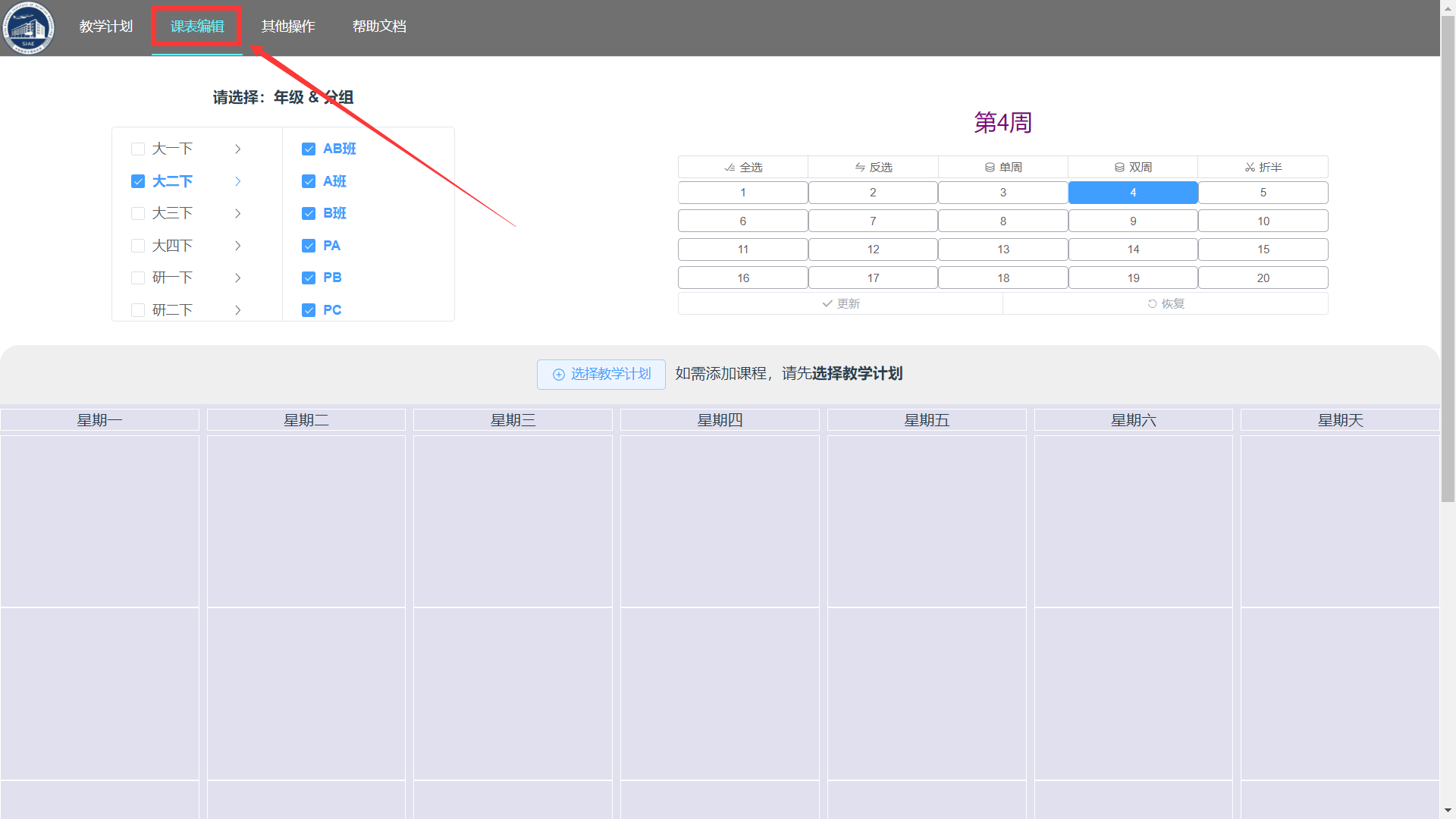The height and width of the screenshot is (819, 1456).
Task: Toggle the PB group checkbox
Action: (x=309, y=278)
